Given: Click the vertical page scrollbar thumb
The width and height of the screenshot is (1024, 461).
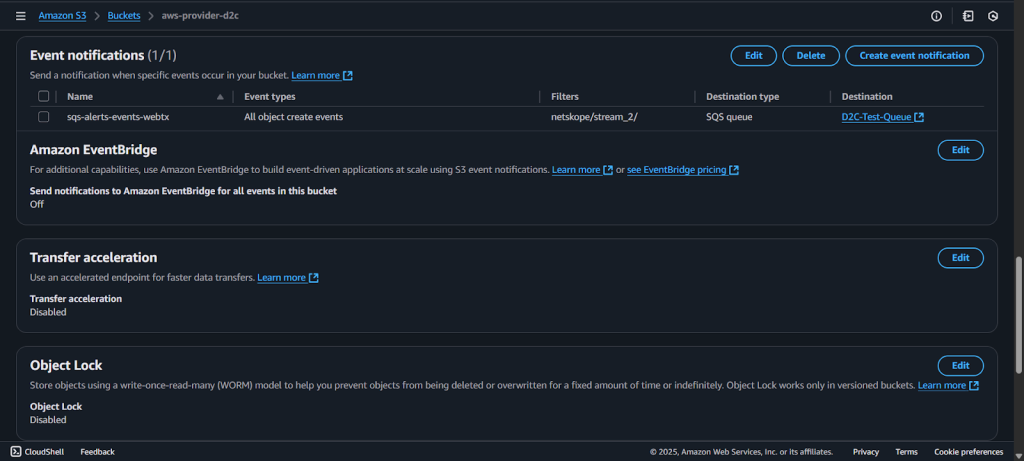Looking at the screenshot, I should pyautogui.click(x=1018, y=315).
